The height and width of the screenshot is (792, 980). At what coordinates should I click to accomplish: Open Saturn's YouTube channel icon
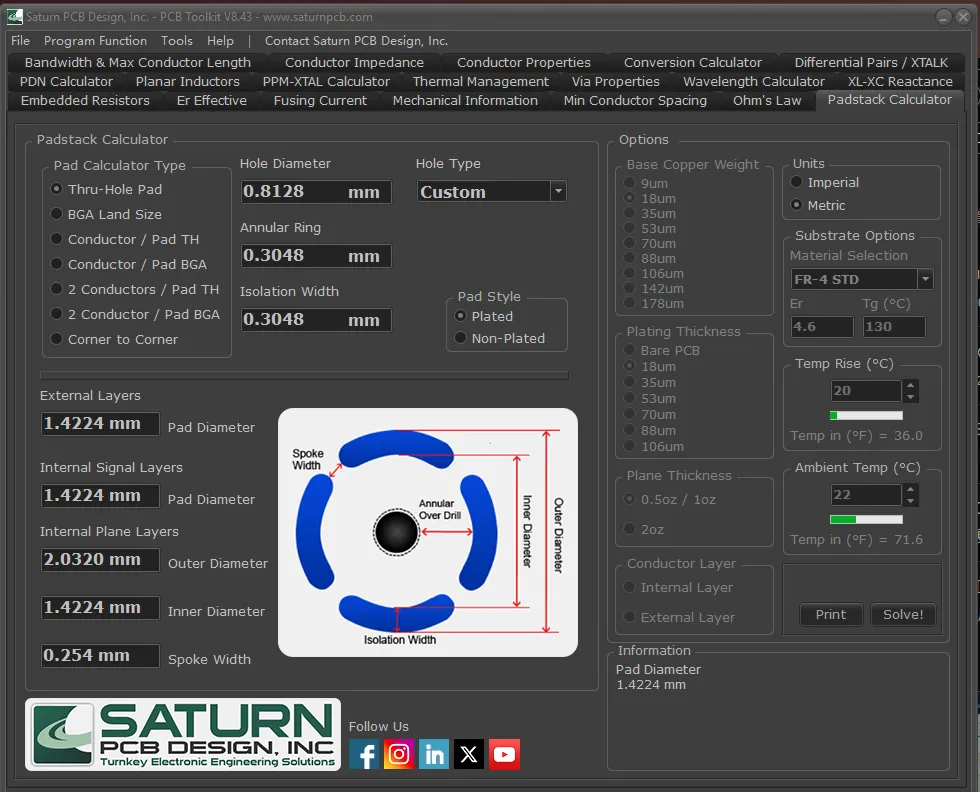tap(504, 754)
